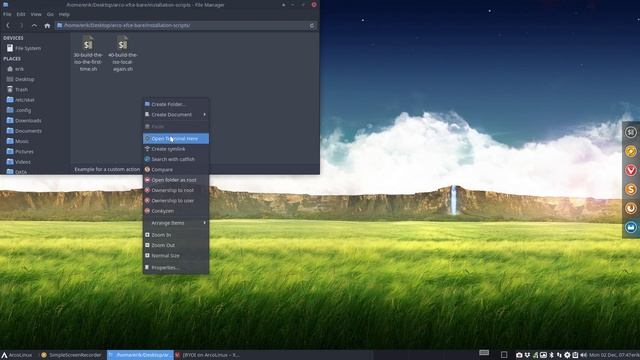Click the clipboard manager tray icon
This screenshot has width=640, height=360.
(575, 355)
